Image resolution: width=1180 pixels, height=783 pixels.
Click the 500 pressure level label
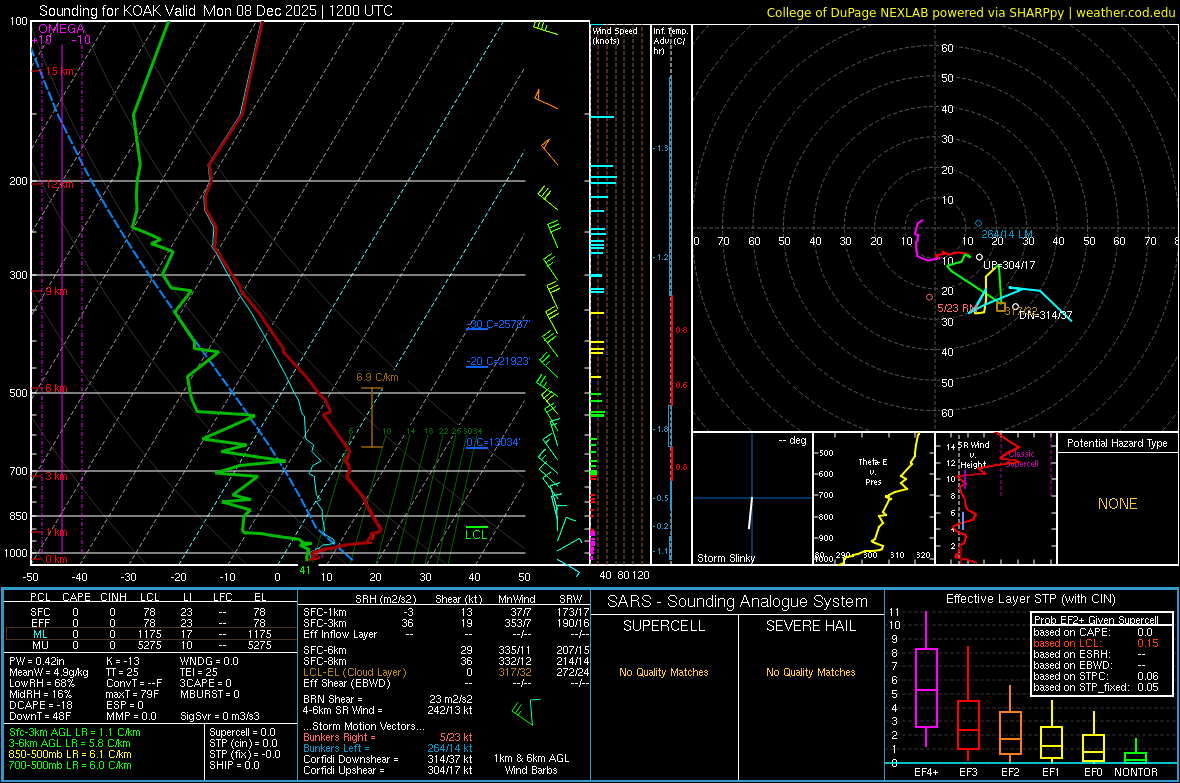pyautogui.click(x=18, y=393)
